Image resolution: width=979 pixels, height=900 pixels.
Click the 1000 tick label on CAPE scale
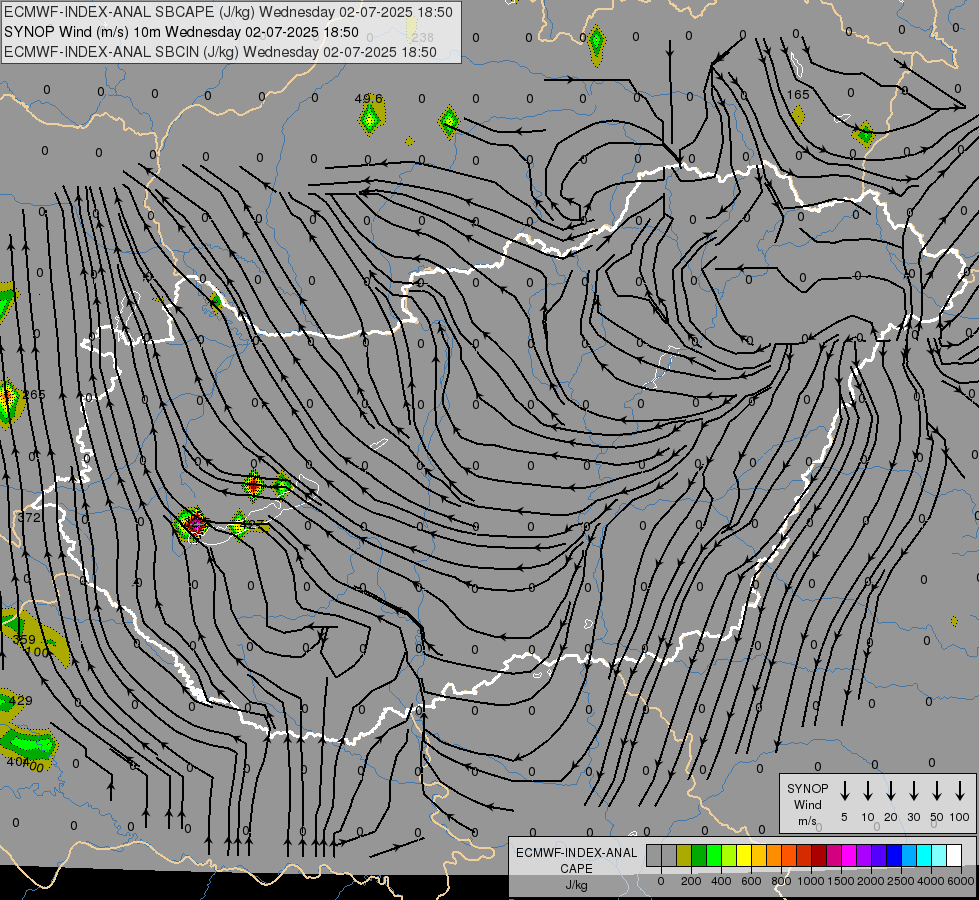click(810, 881)
